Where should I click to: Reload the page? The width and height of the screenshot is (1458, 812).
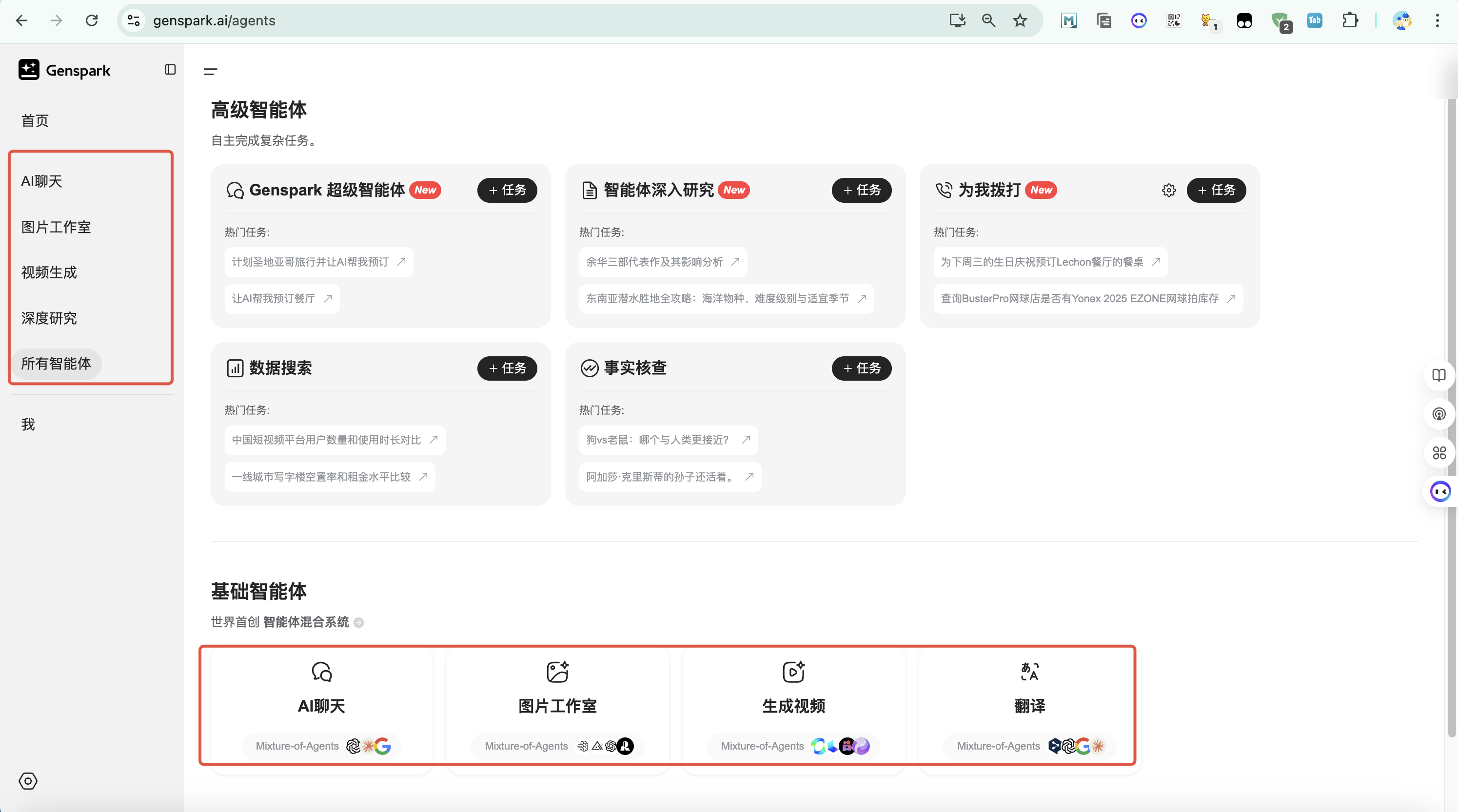[92, 20]
